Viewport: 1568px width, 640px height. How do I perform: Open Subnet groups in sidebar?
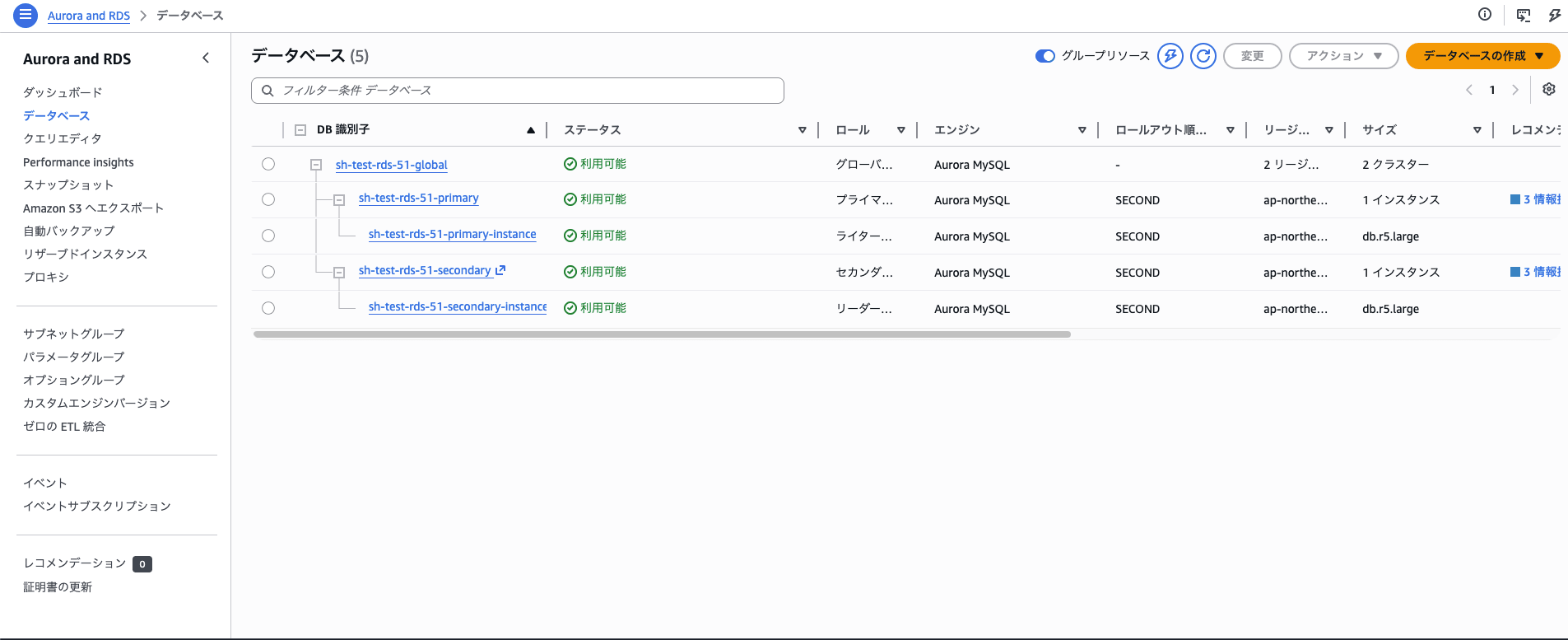pos(74,334)
